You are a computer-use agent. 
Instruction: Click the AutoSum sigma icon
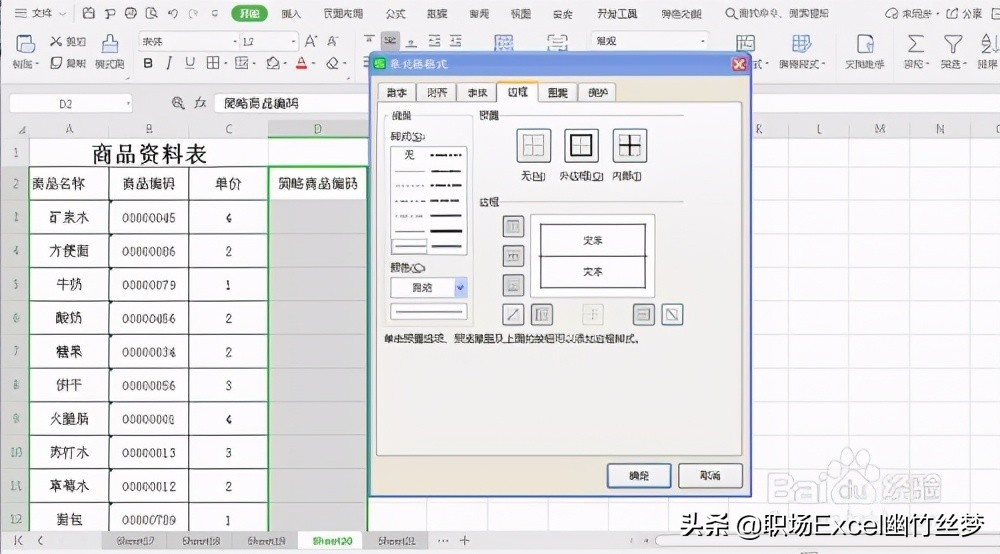915,43
